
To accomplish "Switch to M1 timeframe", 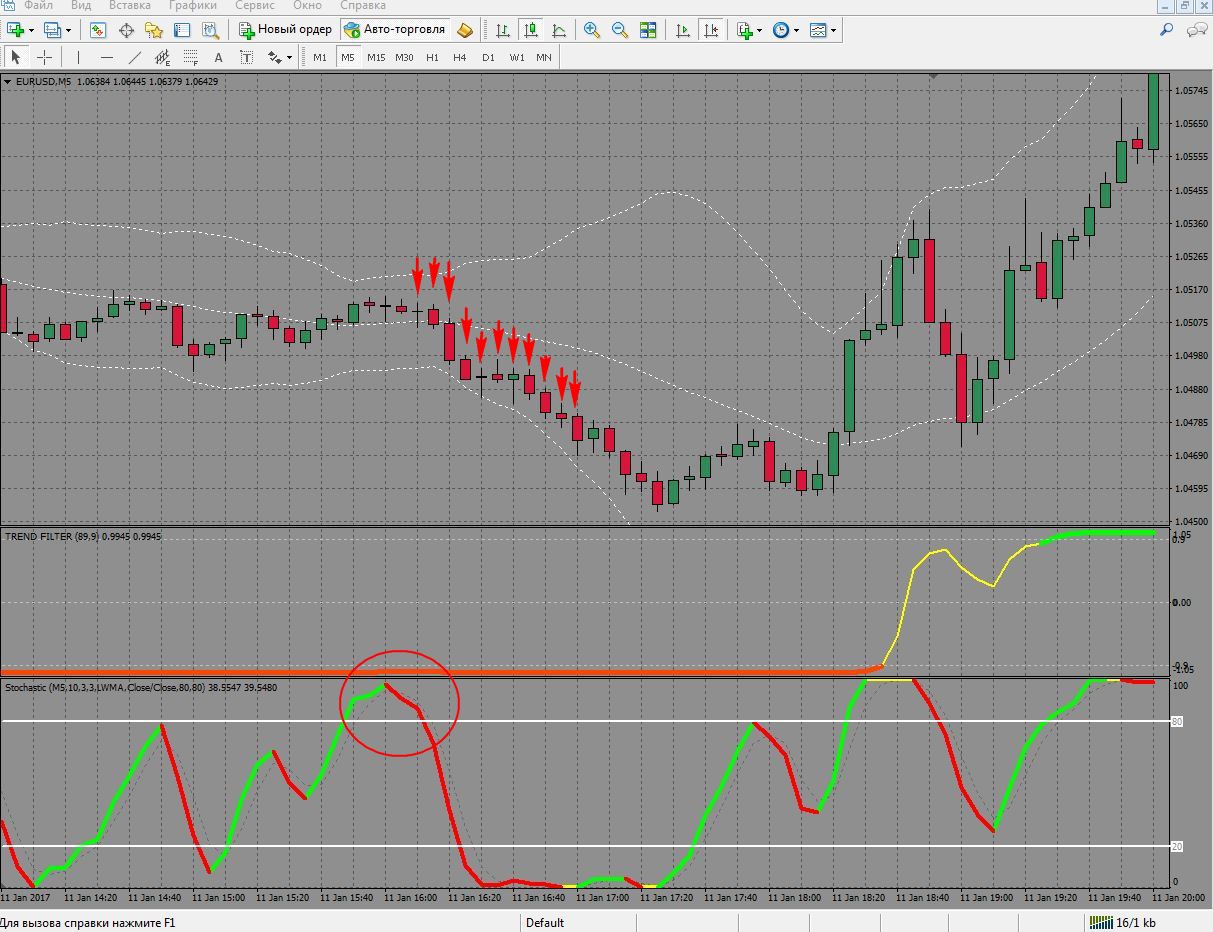I will click(x=320, y=57).
